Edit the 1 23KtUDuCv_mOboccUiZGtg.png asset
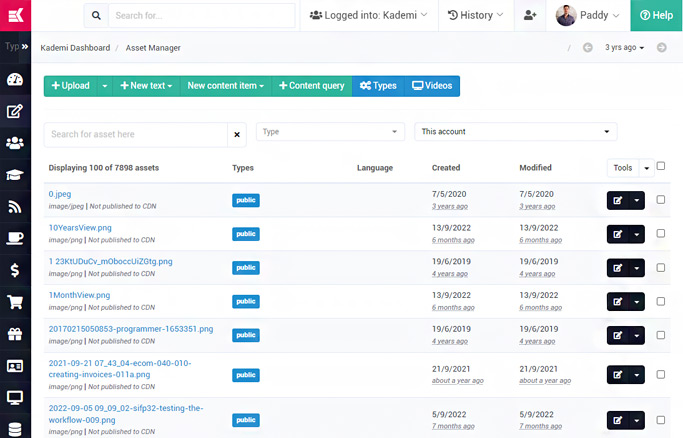 click(x=618, y=268)
